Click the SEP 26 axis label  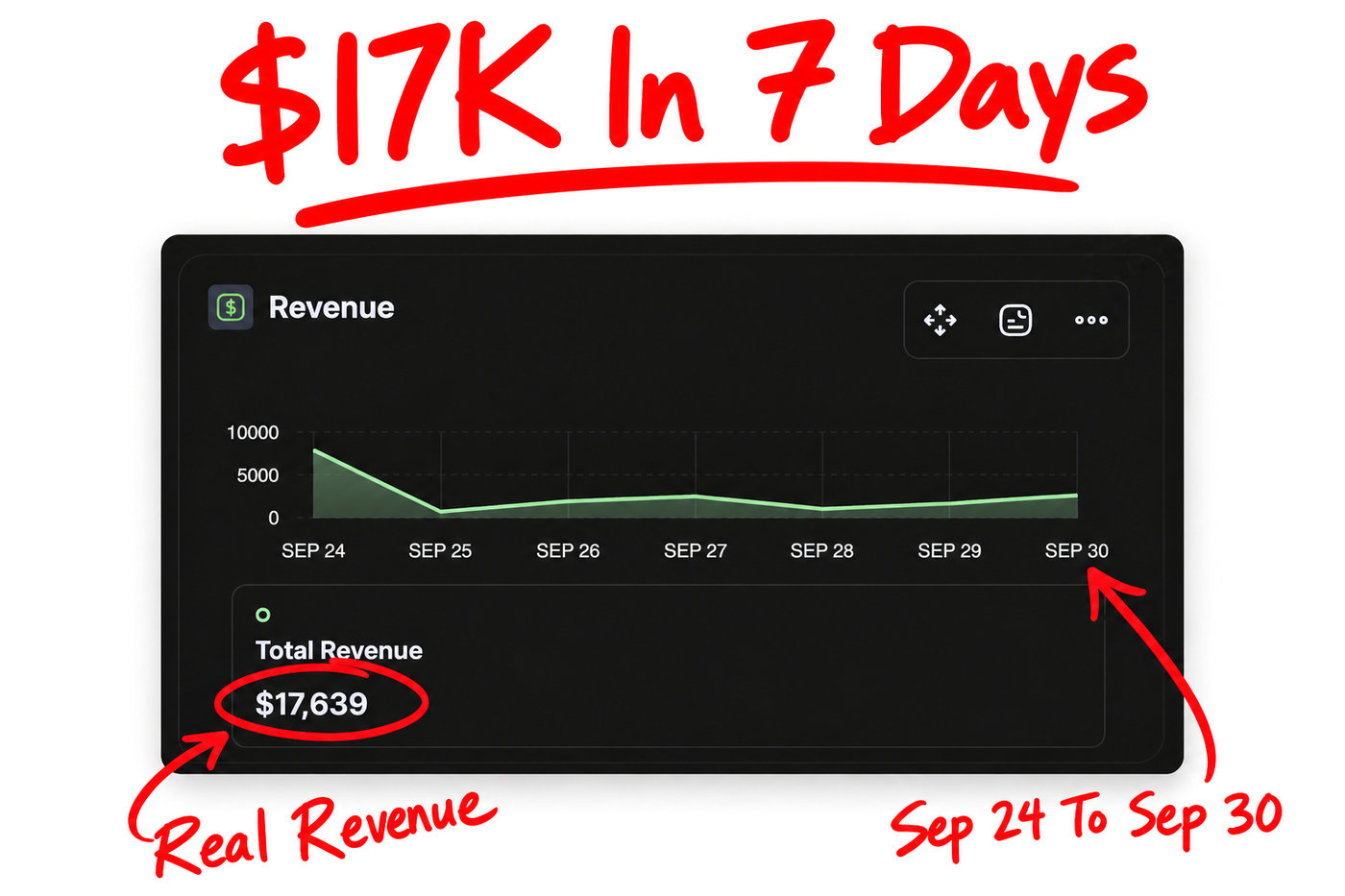pyautogui.click(x=568, y=551)
